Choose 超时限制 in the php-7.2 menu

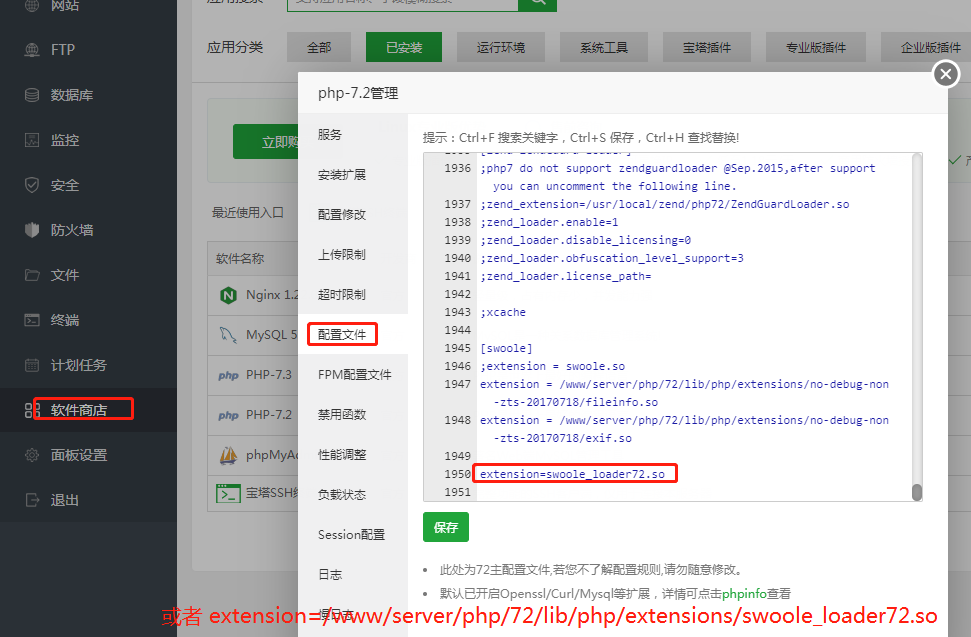[353, 295]
